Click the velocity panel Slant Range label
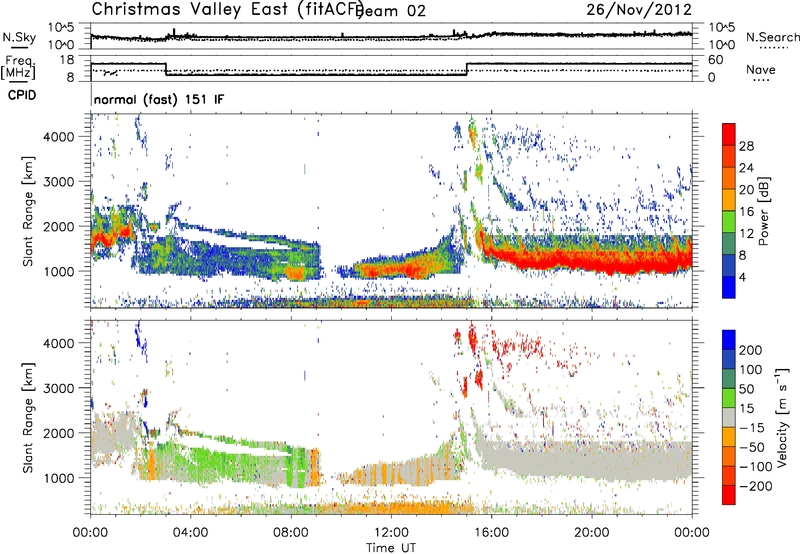 pyautogui.click(x=28, y=417)
